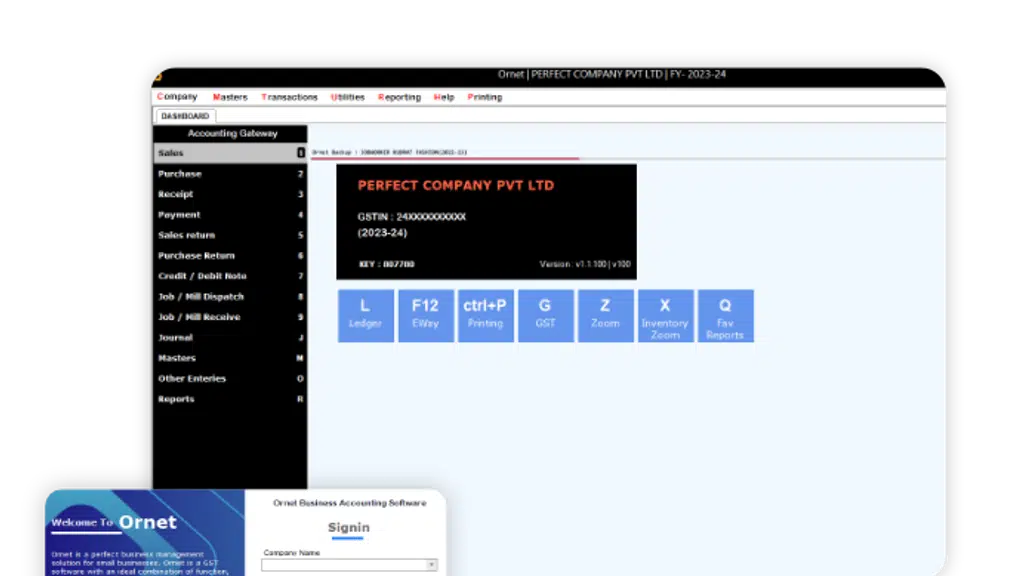This screenshot has height=576, width=1024.
Task: Click the PERFECT COMPANY PVT LTD heading
Action: 456,185
